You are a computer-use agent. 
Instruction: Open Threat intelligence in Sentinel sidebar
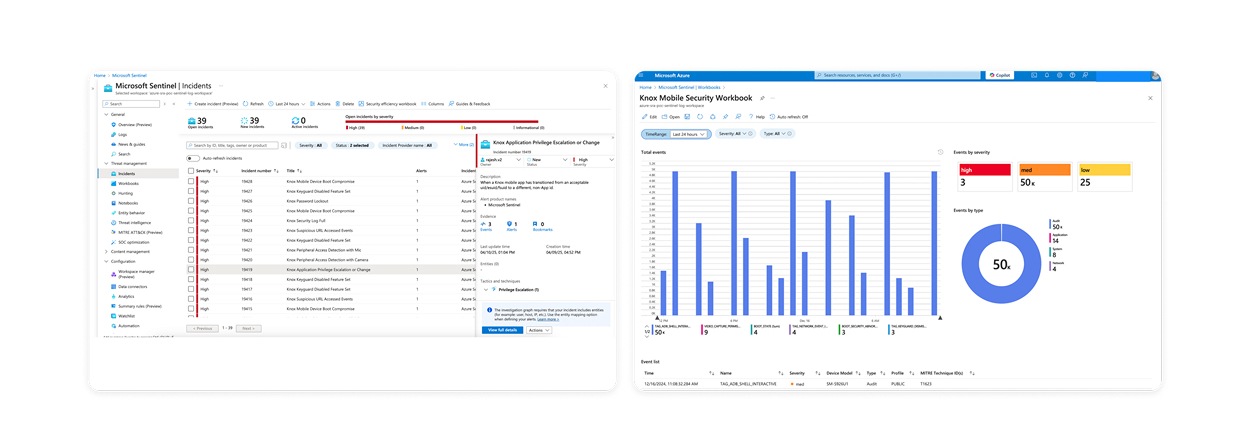click(x=133, y=223)
